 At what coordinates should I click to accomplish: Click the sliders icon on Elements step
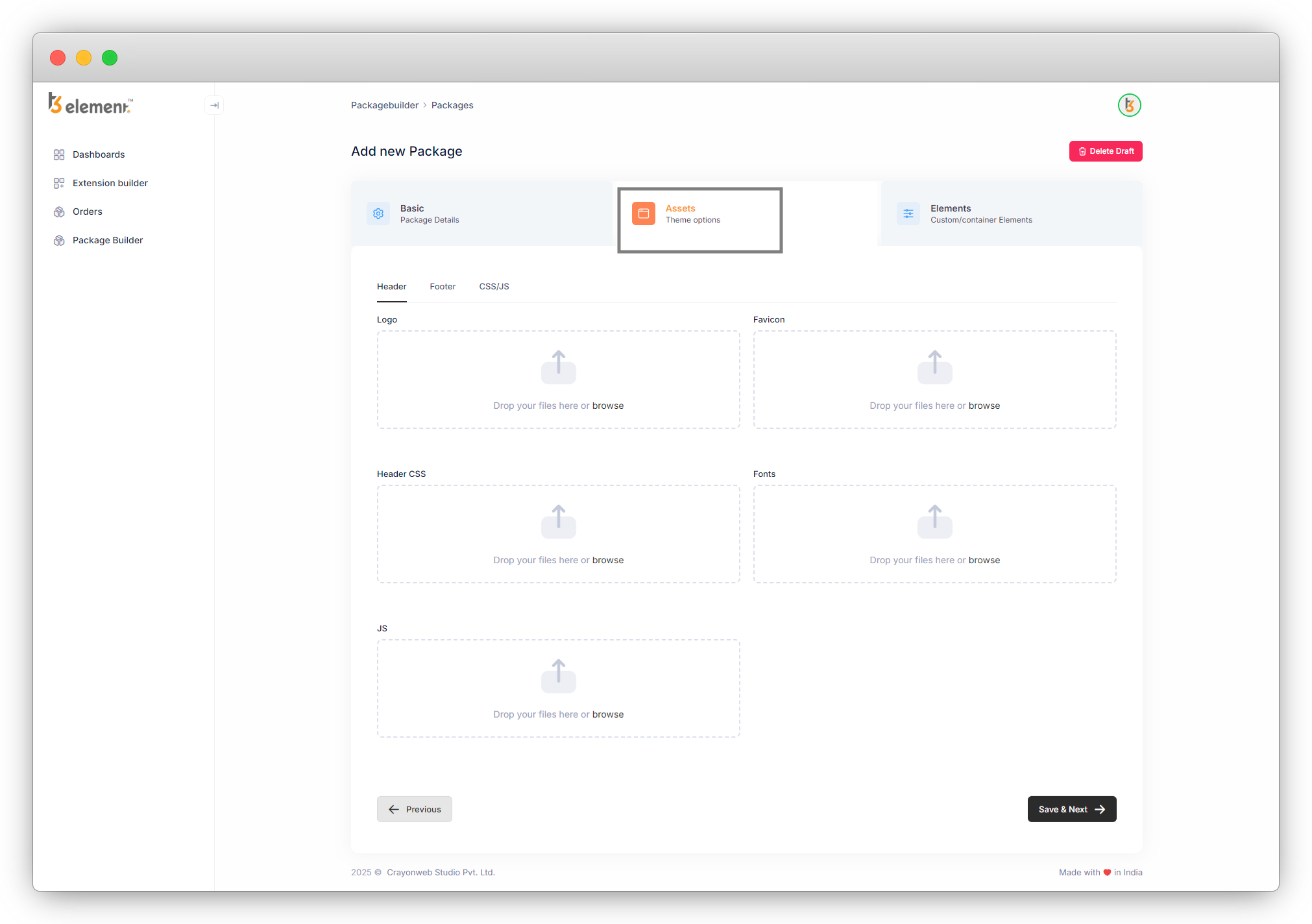[x=908, y=213]
